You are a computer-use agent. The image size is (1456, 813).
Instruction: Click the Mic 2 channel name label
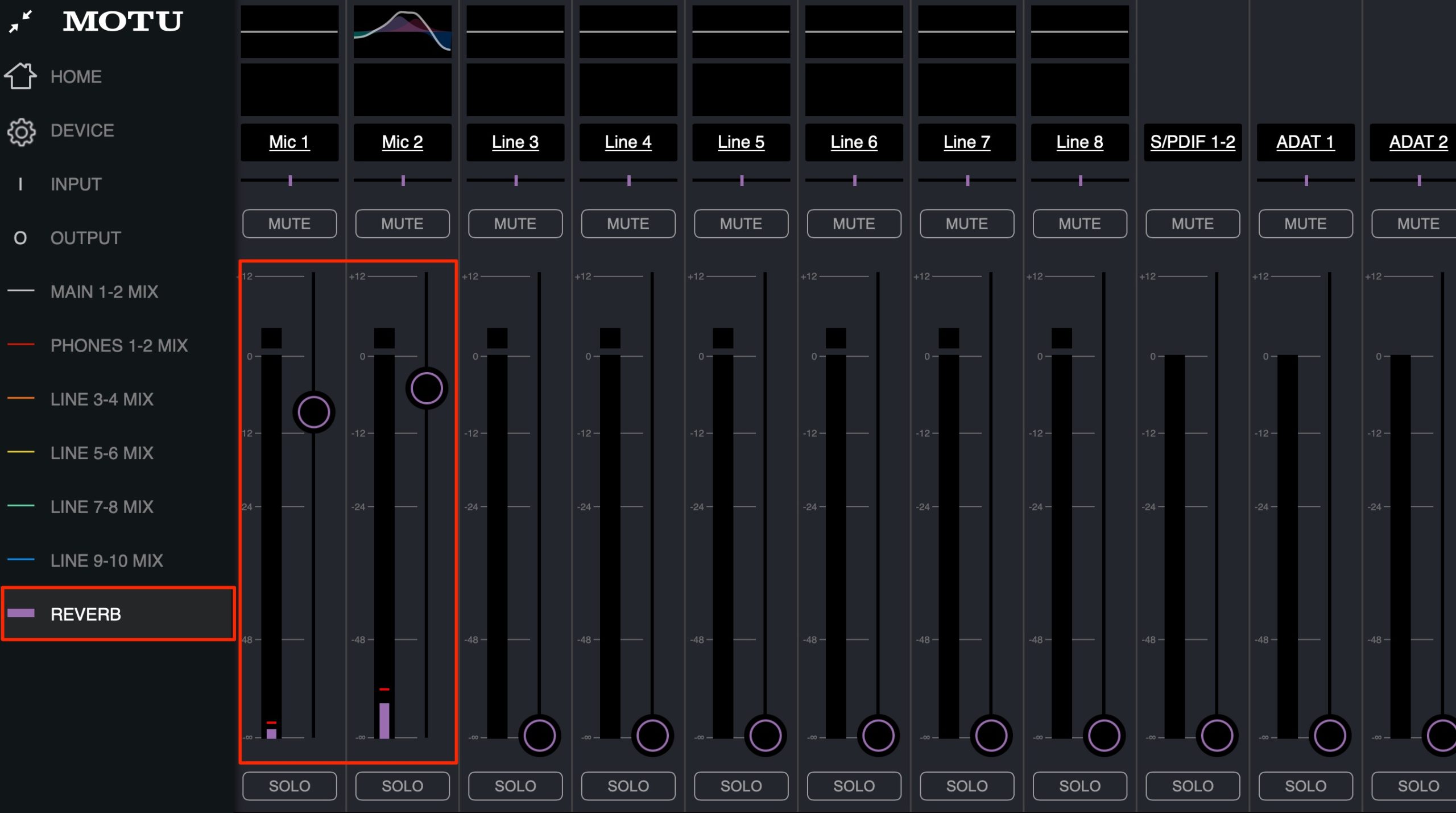[403, 142]
